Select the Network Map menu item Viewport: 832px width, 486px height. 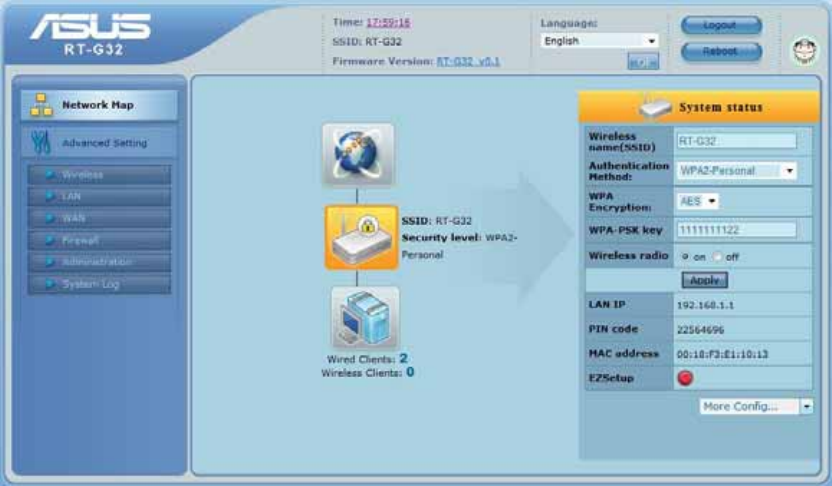pos(99,105)
